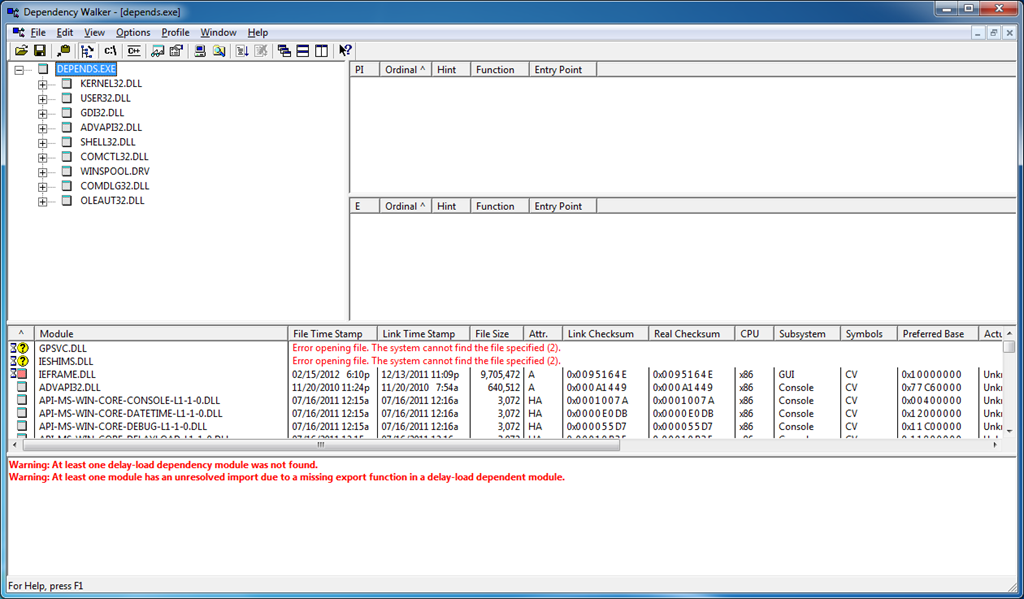Expand the COMDLG32.DLL tree node
The height and width of the screenshot is (599, 1024).
point(42,187)
